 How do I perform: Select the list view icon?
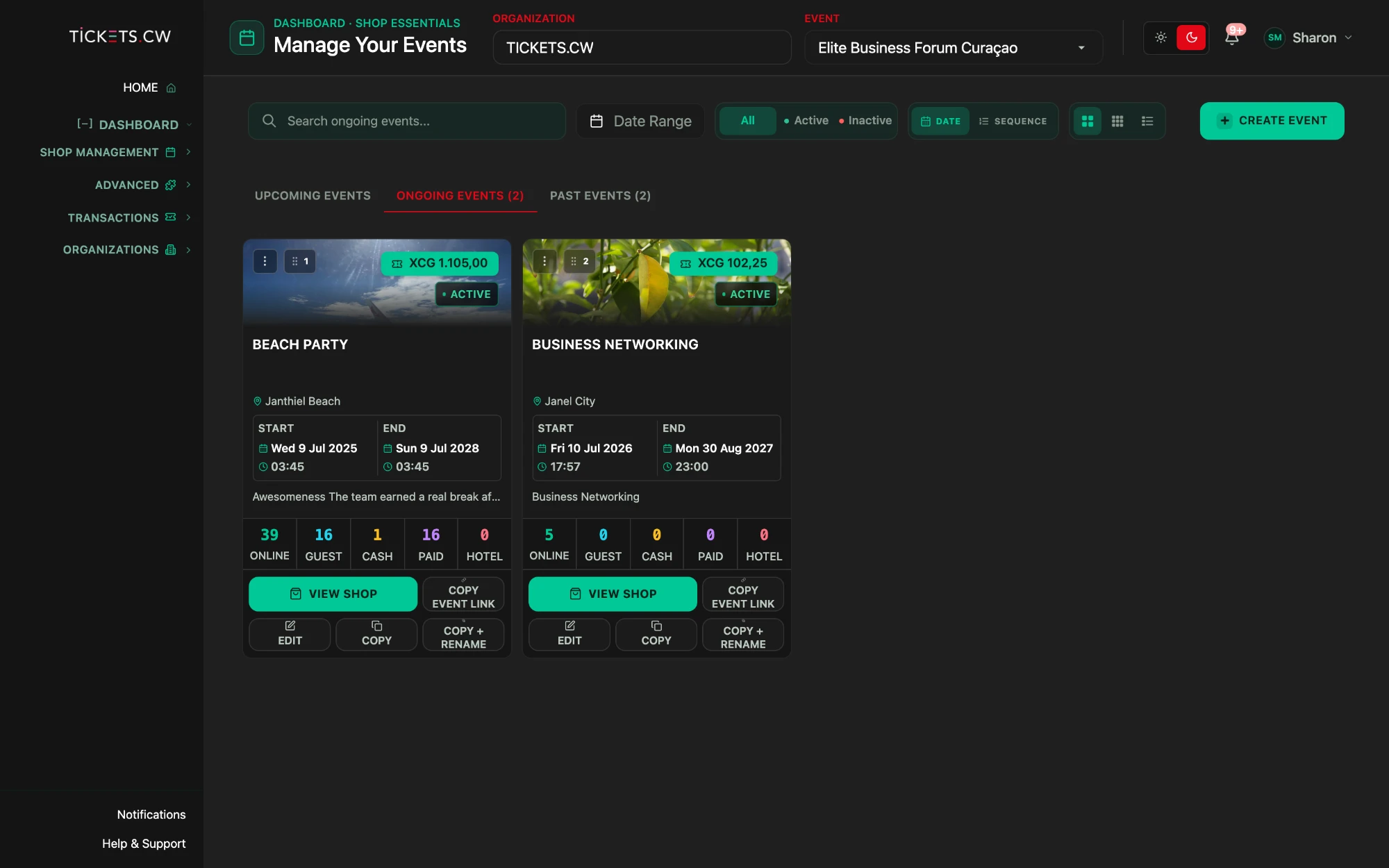point(1147,121)
